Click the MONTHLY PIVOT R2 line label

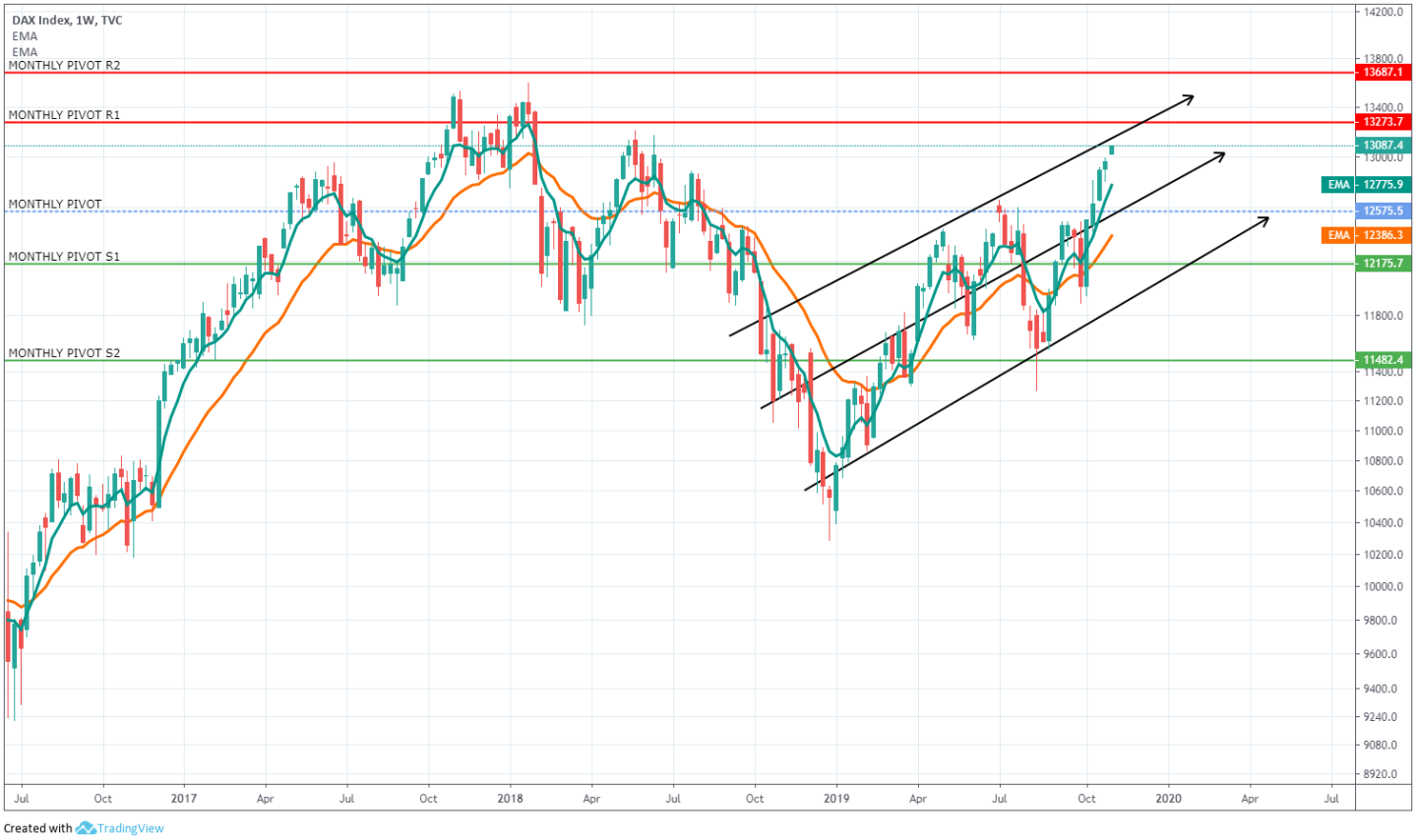[x=64, y=65]
